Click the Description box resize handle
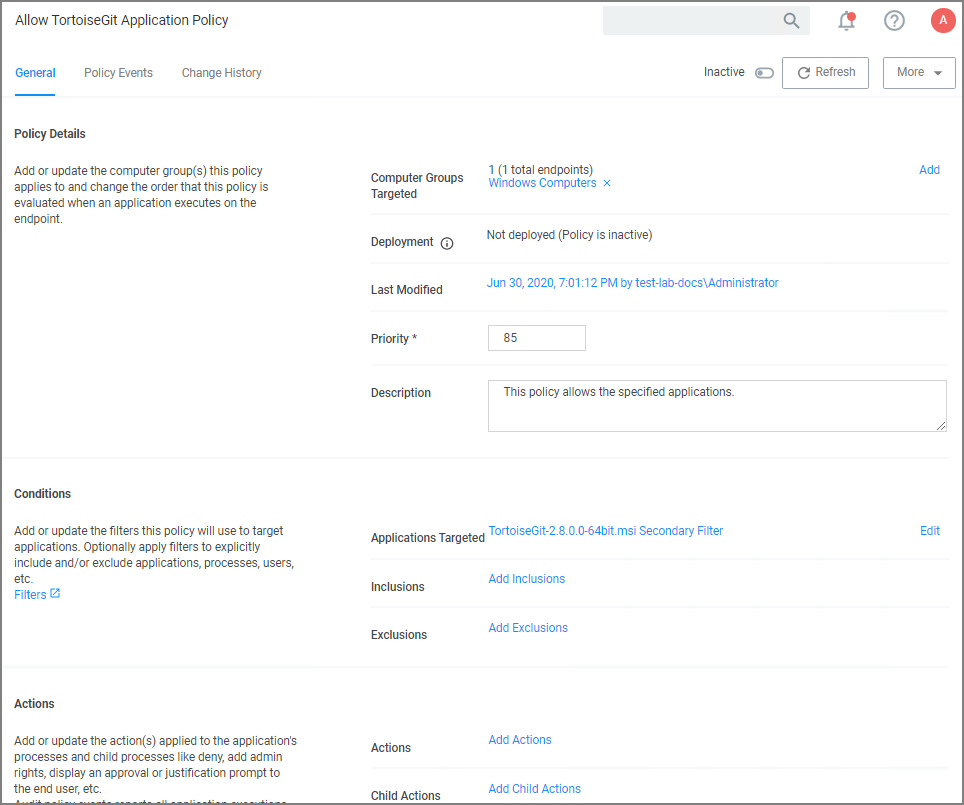The width and height of the screenshot is (964, 805). tap(941, 426)
